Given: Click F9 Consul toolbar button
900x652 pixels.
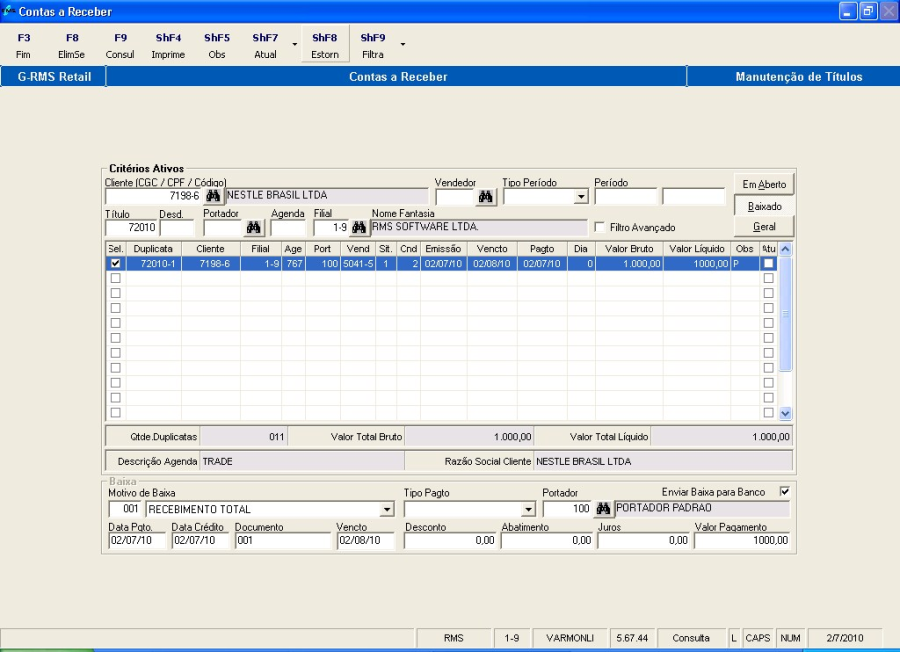Looking at the screenshot, I should point(120,46).
